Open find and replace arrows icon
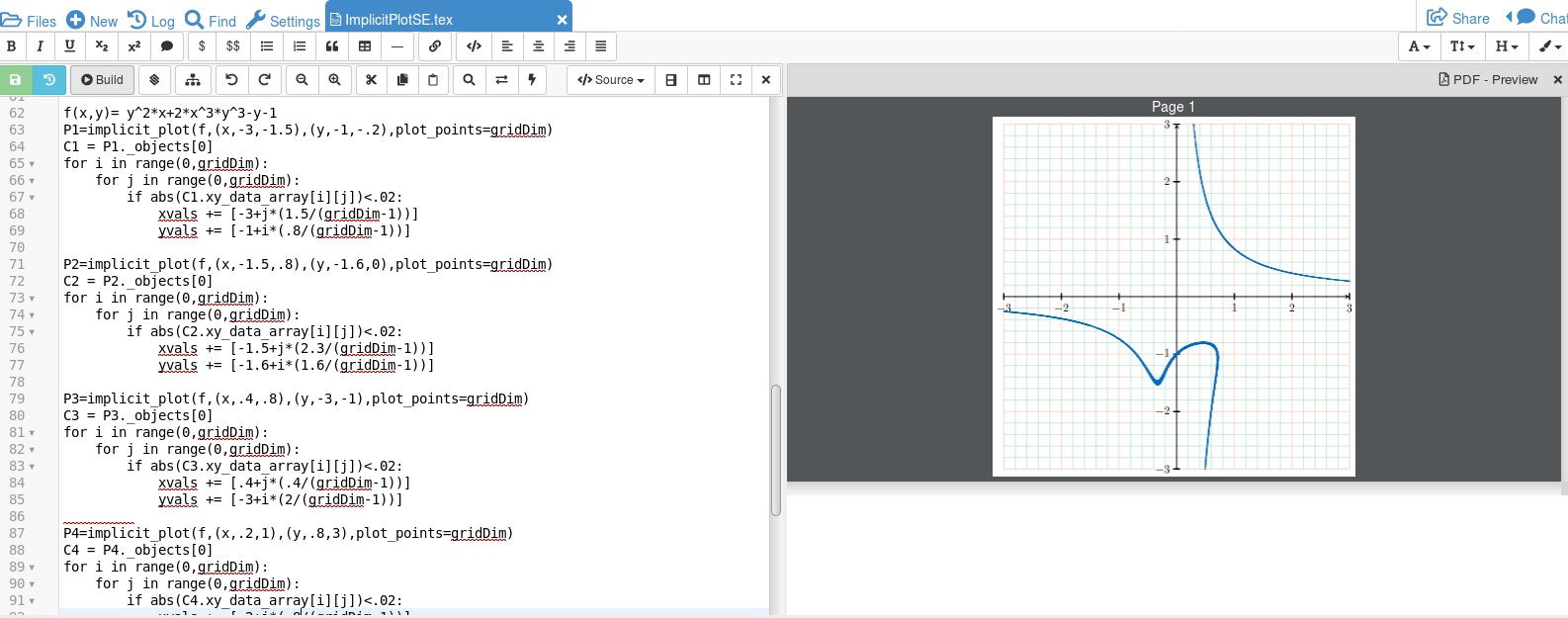 pyautogui.click(x=502, y=80)
